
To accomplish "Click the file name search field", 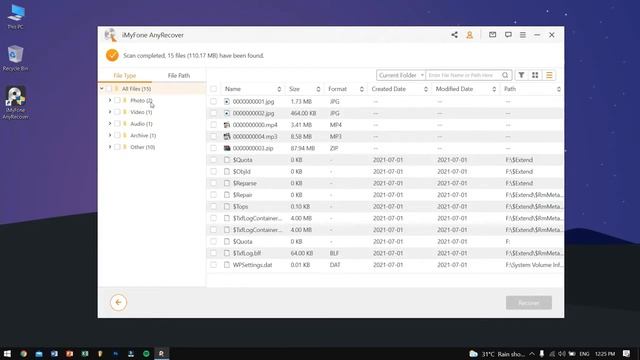I will tap(464, 75).
